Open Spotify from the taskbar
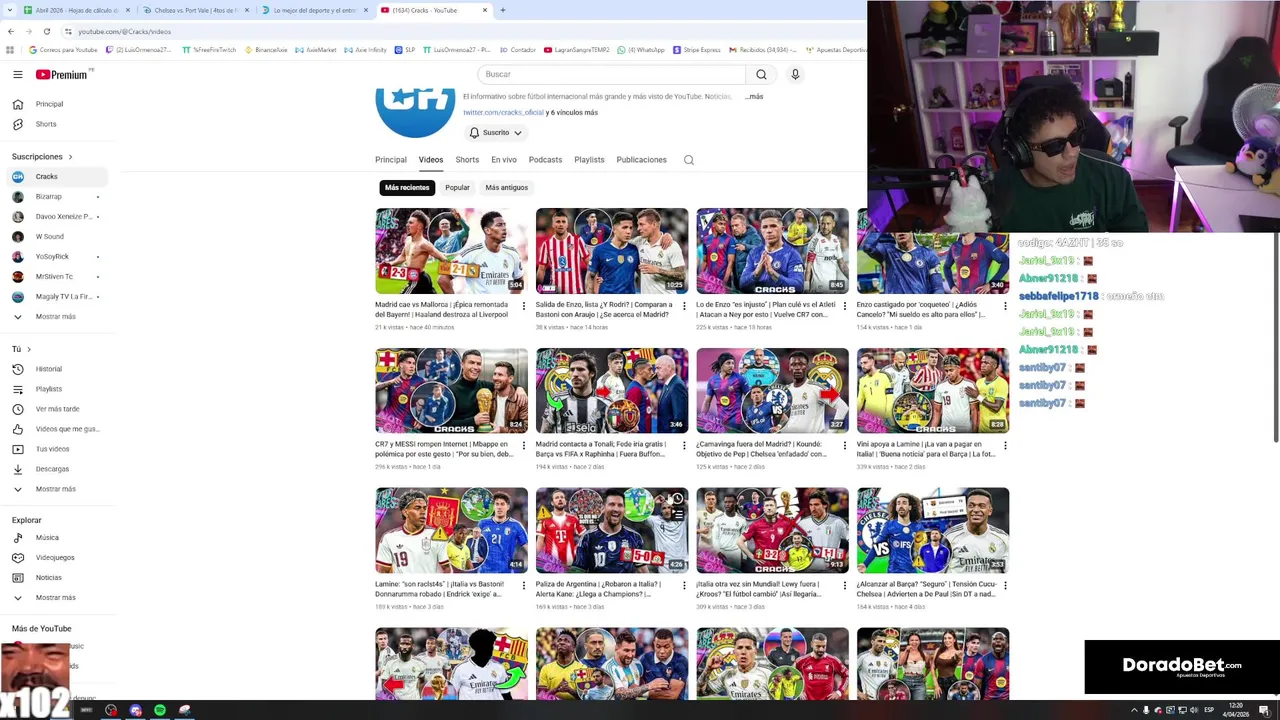Screen dimensions: 1280x720 tap(160, 710)
